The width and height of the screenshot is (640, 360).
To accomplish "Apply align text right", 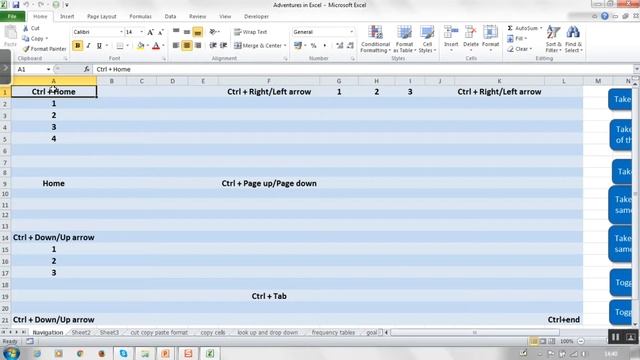I will tap(198, 45).
